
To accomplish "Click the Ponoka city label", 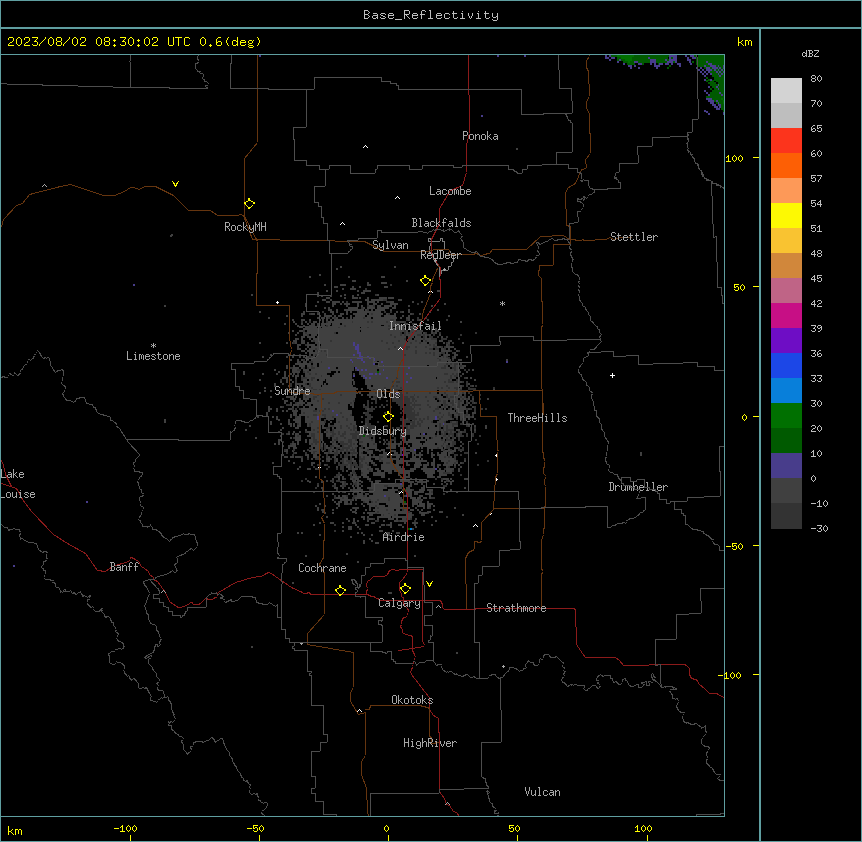I will (x=480, y=136).
